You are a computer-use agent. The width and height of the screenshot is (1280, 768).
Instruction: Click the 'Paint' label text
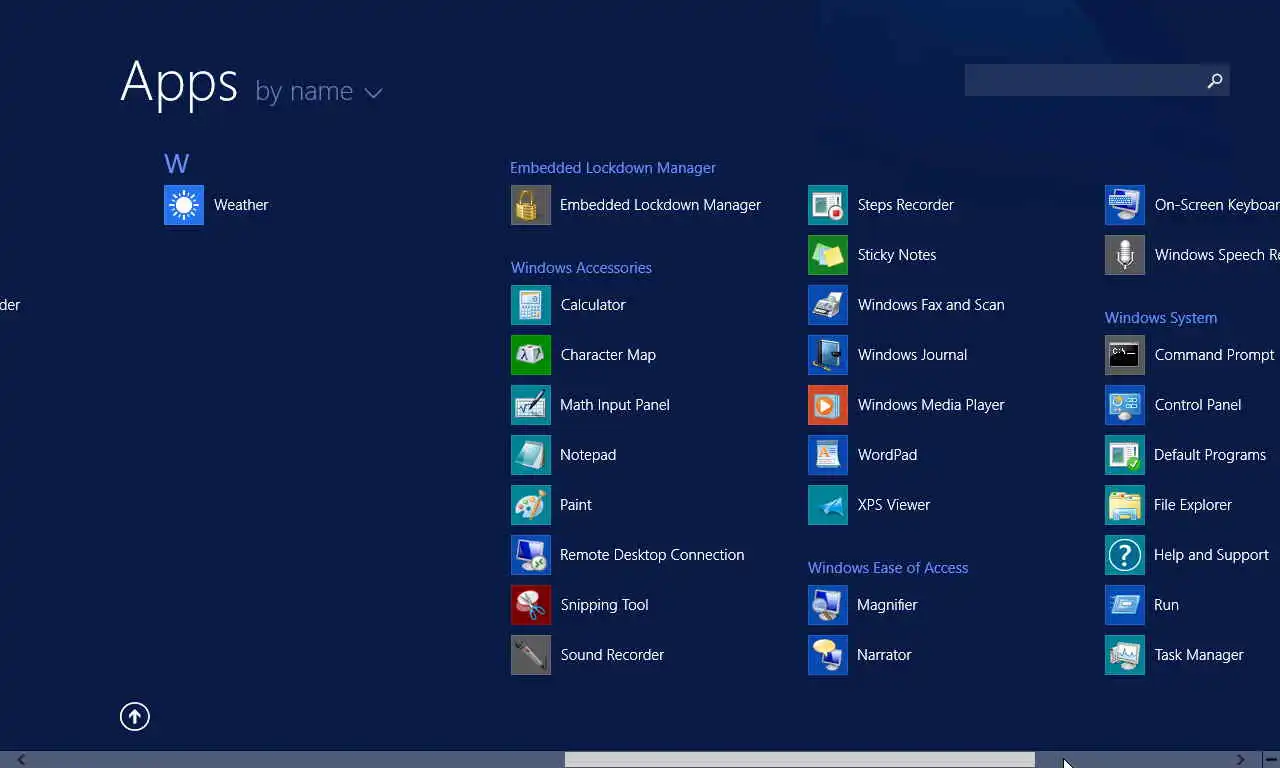click(x=576, y=505)
